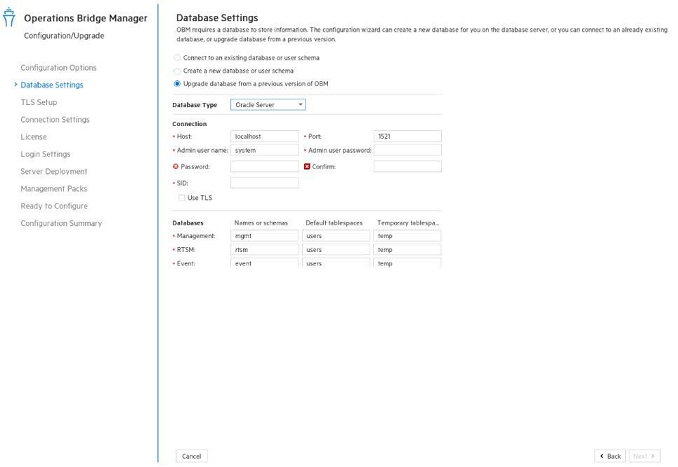Click the RTSM schema name field
The width and height of the screenshot is (678, 467).
coord(264,249)
